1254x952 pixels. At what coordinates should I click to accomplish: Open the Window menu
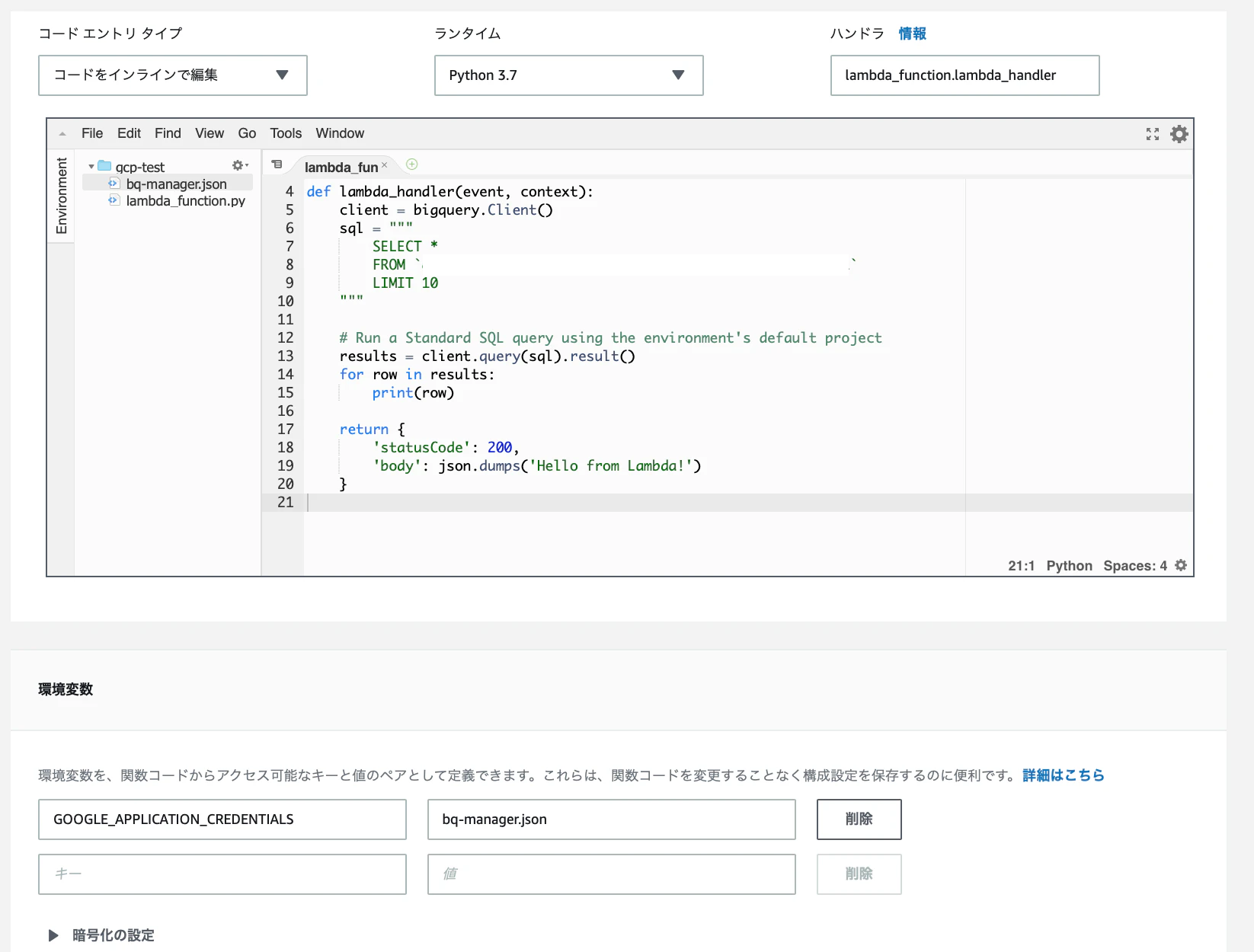(340, 133)
